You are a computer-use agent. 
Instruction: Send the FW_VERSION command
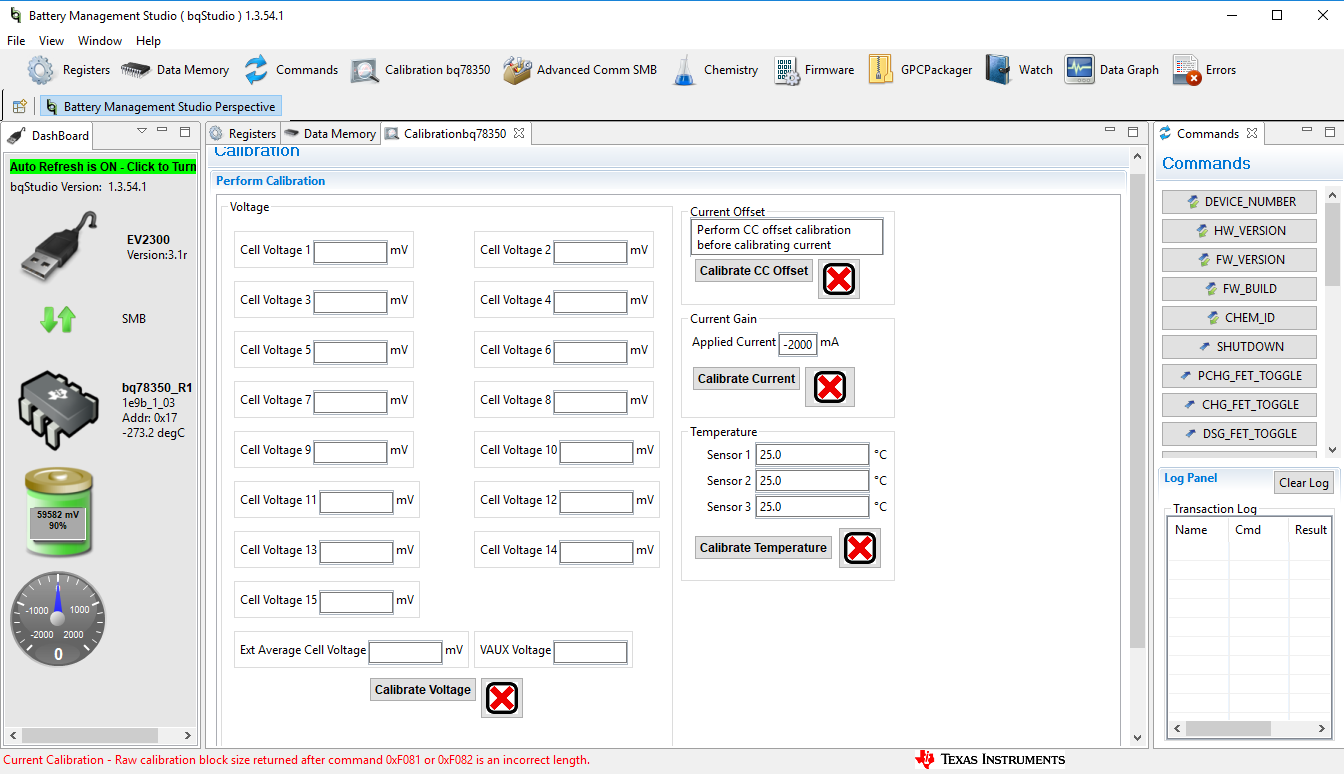tap(1239, 260)
